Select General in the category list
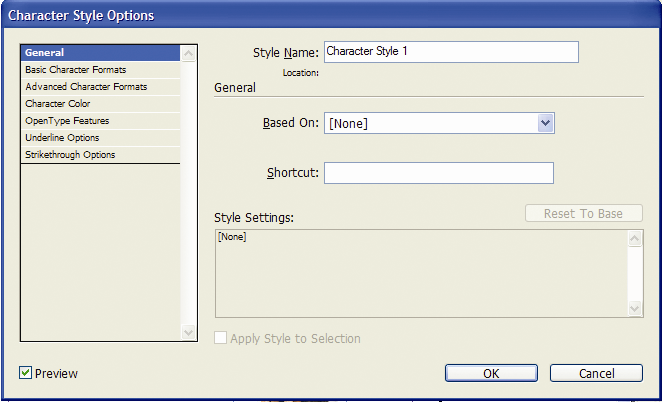Screen dimensions: 662x402 pos(100,53)
